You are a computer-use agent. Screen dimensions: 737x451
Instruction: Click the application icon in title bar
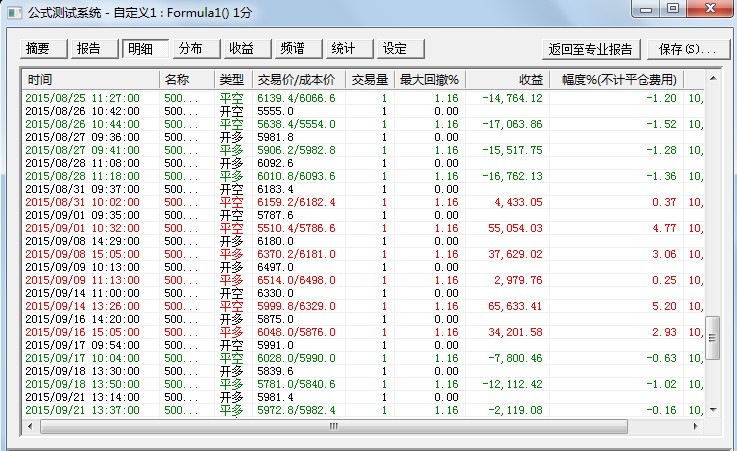tap(15, 12)
